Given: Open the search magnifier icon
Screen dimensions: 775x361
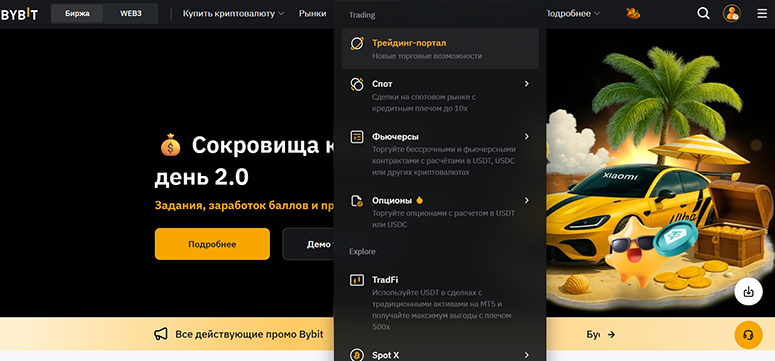Looking at the screenshot, I should [x=703, y=13].
